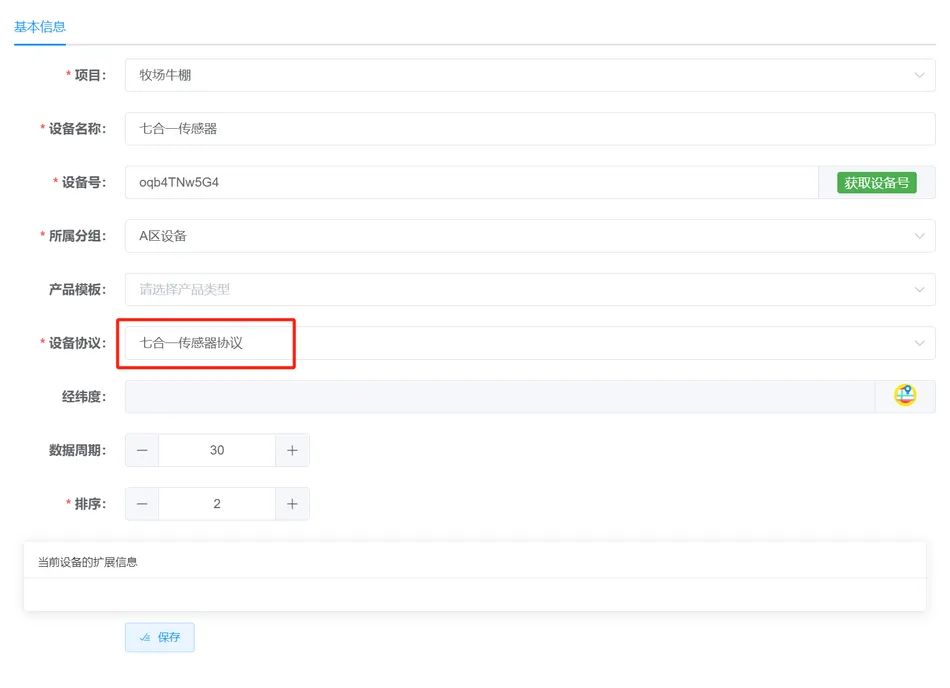The height and width of the screenshot is (688, 950).
Task: Click the minus icon to decrease 数据周期
Action: click(x=141, y=450)
